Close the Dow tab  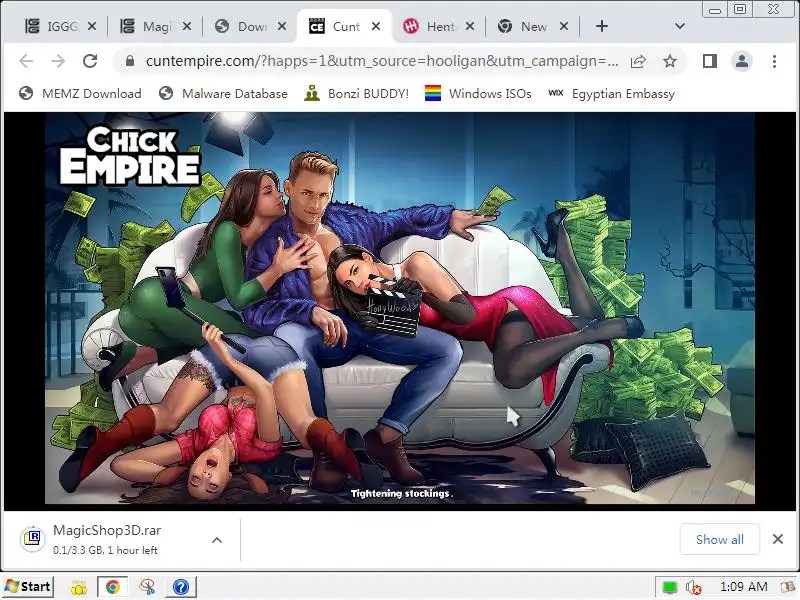[x=282, y=26]
